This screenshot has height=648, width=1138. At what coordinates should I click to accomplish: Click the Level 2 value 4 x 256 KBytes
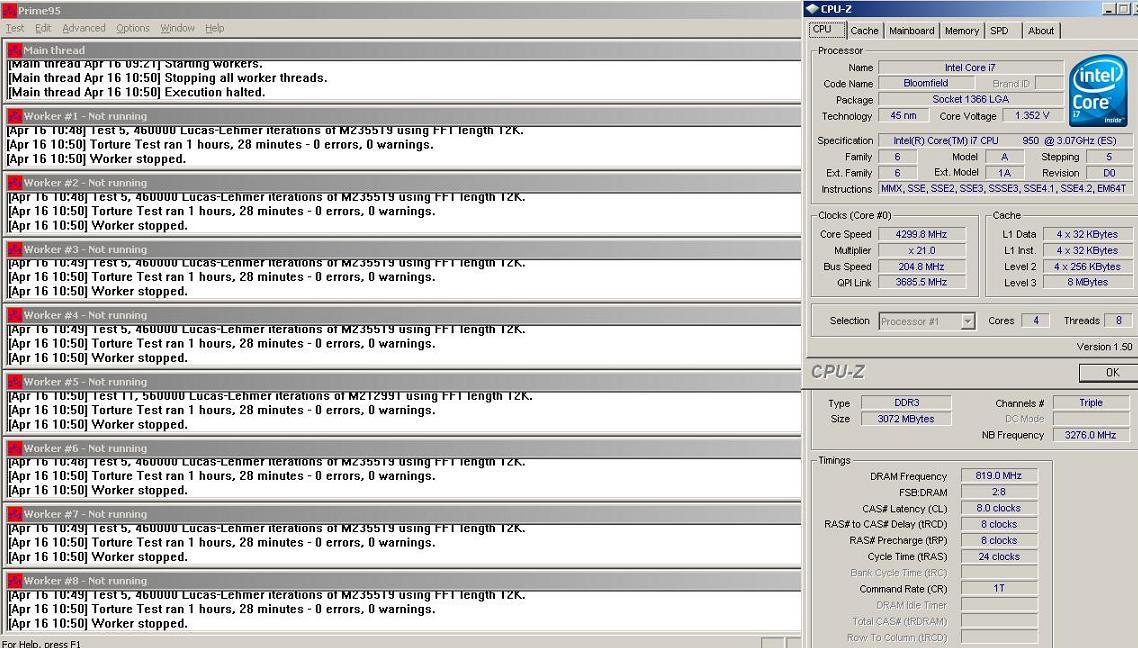click(1086, 266)
